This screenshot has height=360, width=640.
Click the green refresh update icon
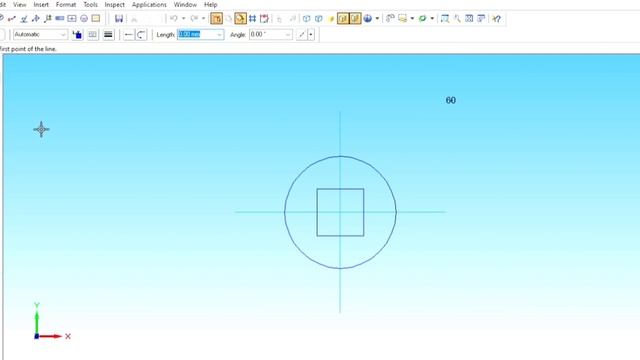pos(423,19)
